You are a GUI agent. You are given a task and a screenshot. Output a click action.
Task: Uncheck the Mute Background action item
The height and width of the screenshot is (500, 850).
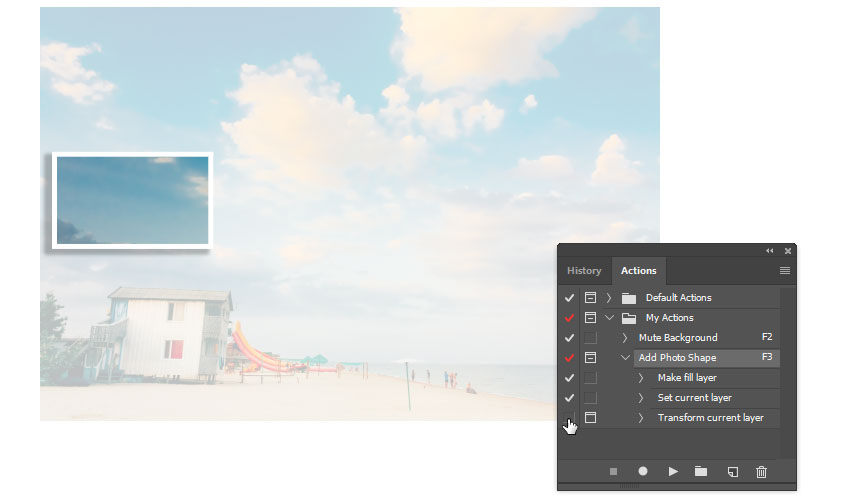tap(569, 338)
